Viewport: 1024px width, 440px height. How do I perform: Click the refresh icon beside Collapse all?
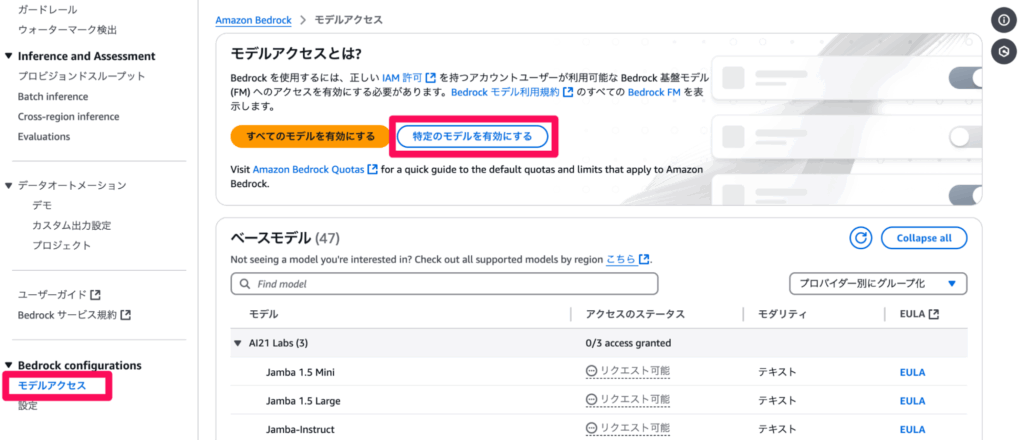861,238
